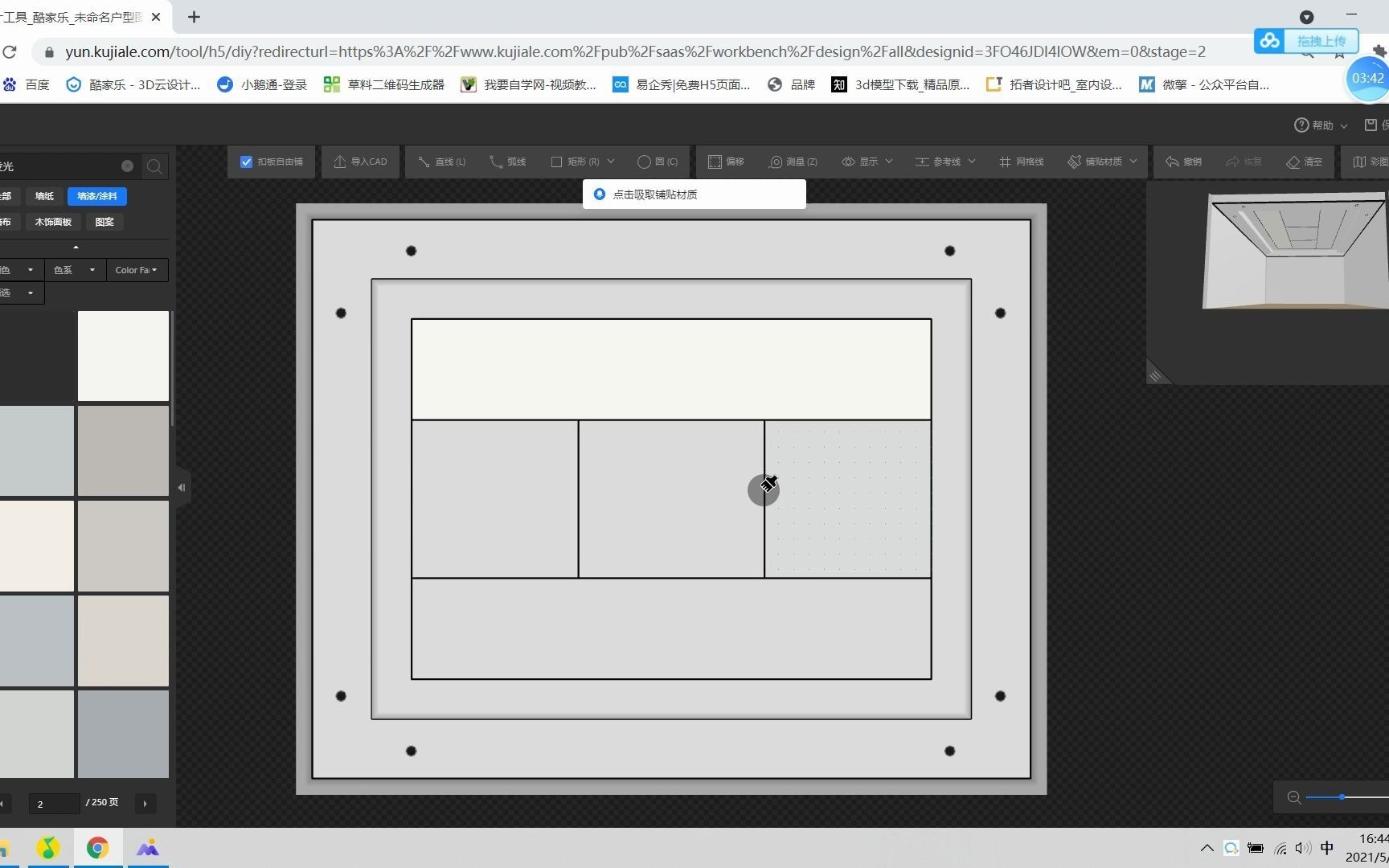Select the 直线 (L) line tool

[x=441, y=162]
